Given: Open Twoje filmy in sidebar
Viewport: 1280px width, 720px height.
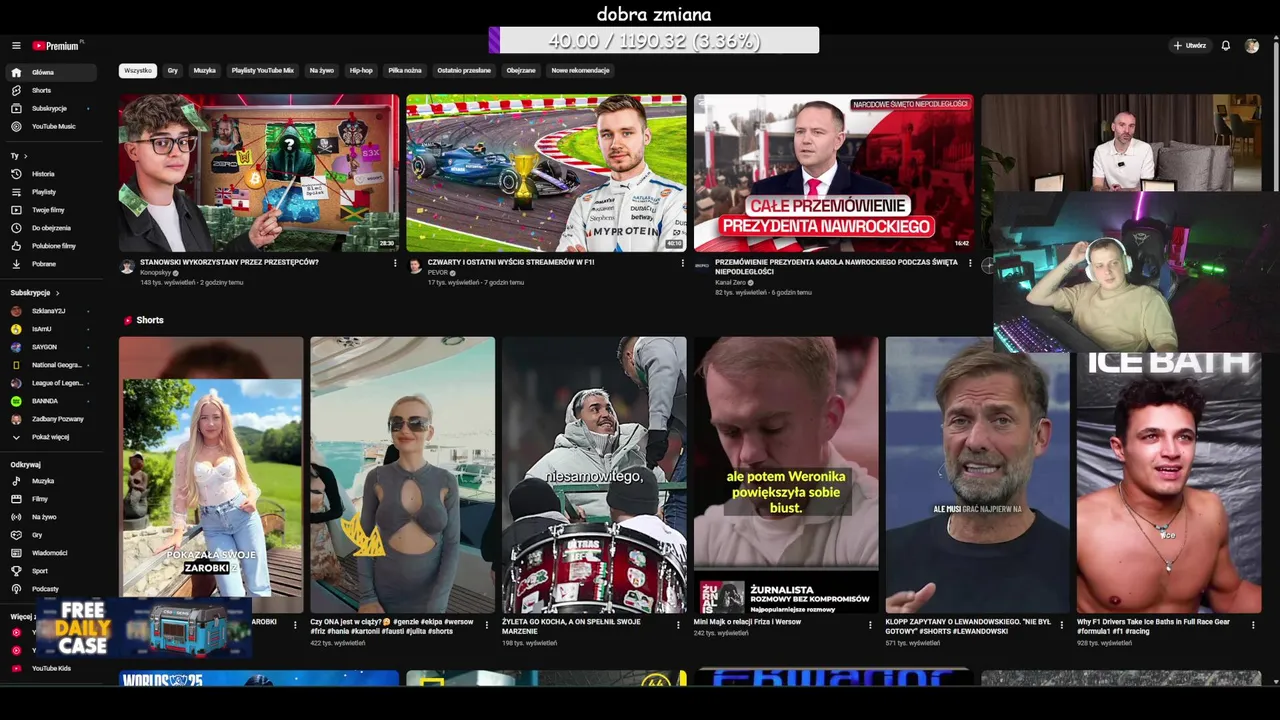Looking at the screenshot, I should (50, 210).
